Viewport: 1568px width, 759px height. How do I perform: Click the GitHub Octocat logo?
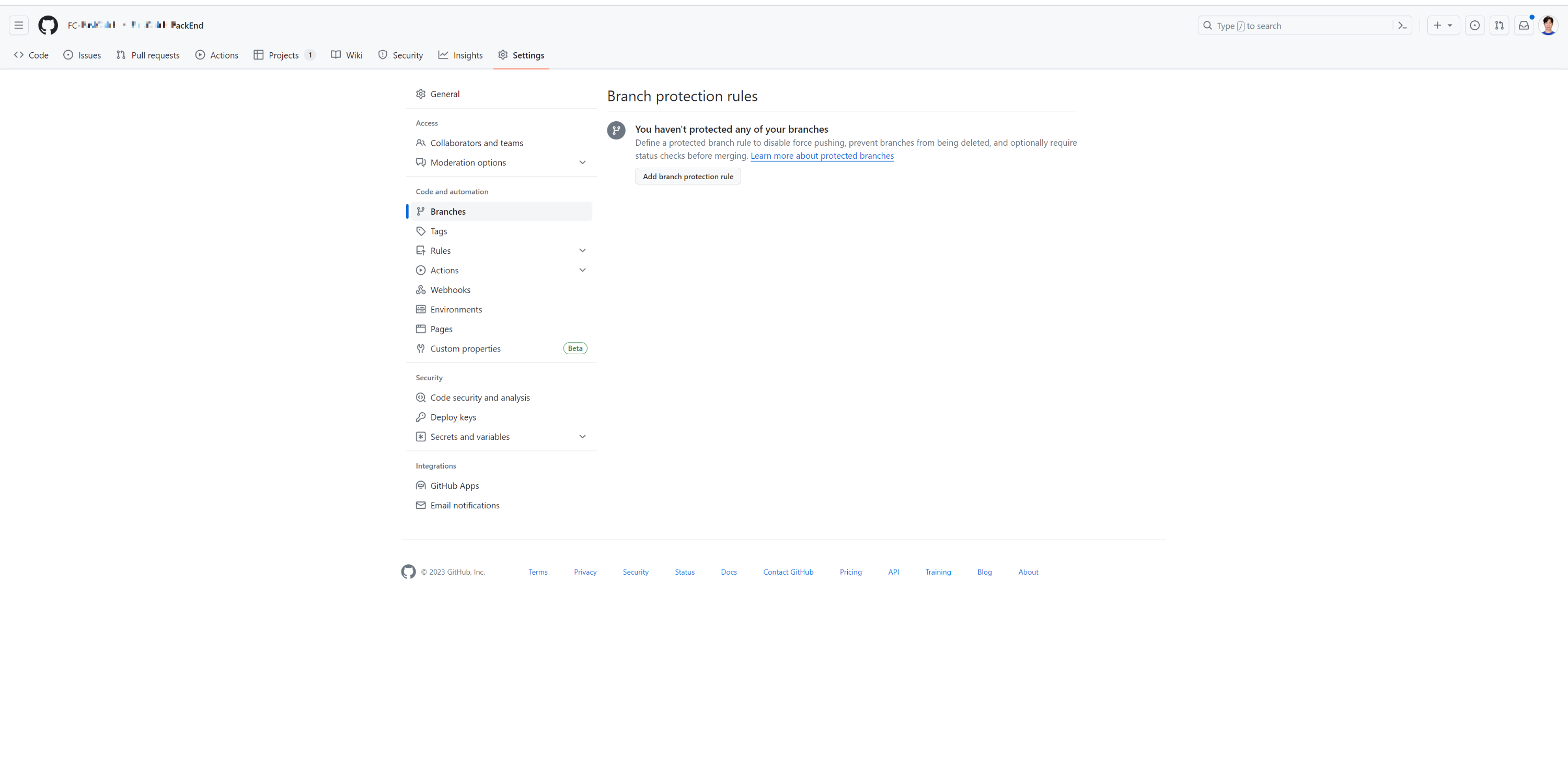48,26
